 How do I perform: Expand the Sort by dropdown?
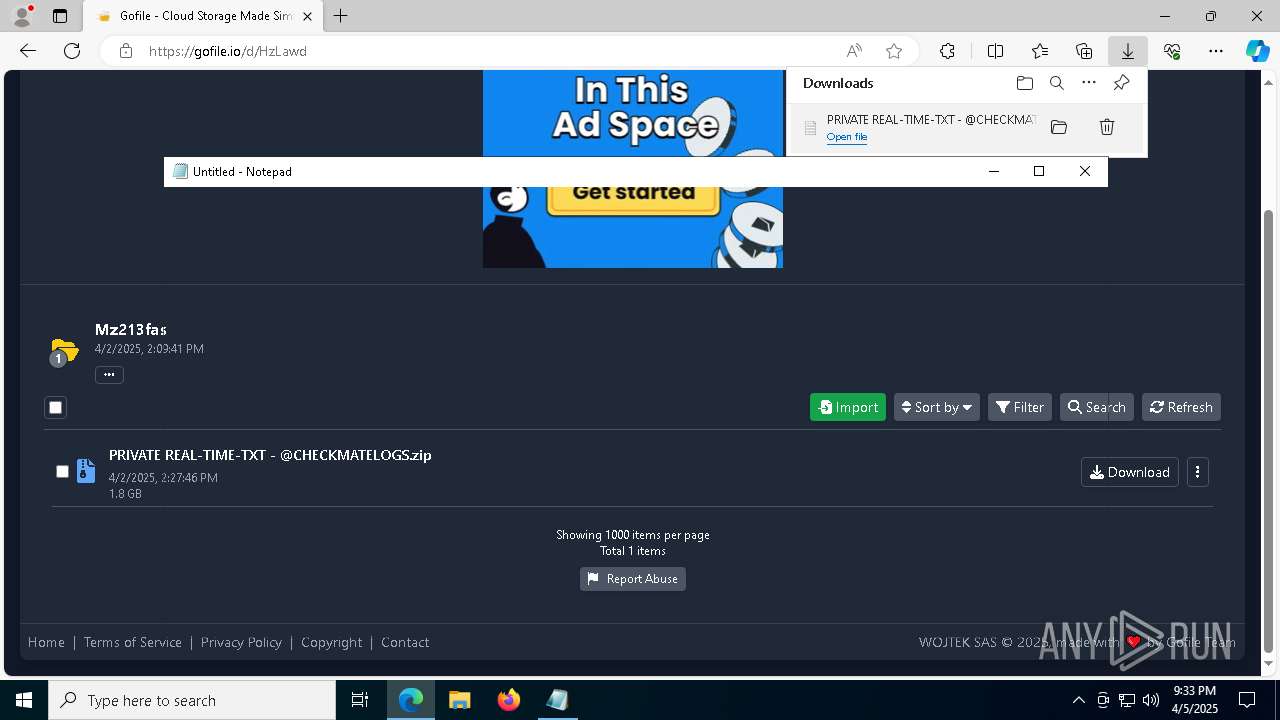pyautogui.click(x=937, y=407)
